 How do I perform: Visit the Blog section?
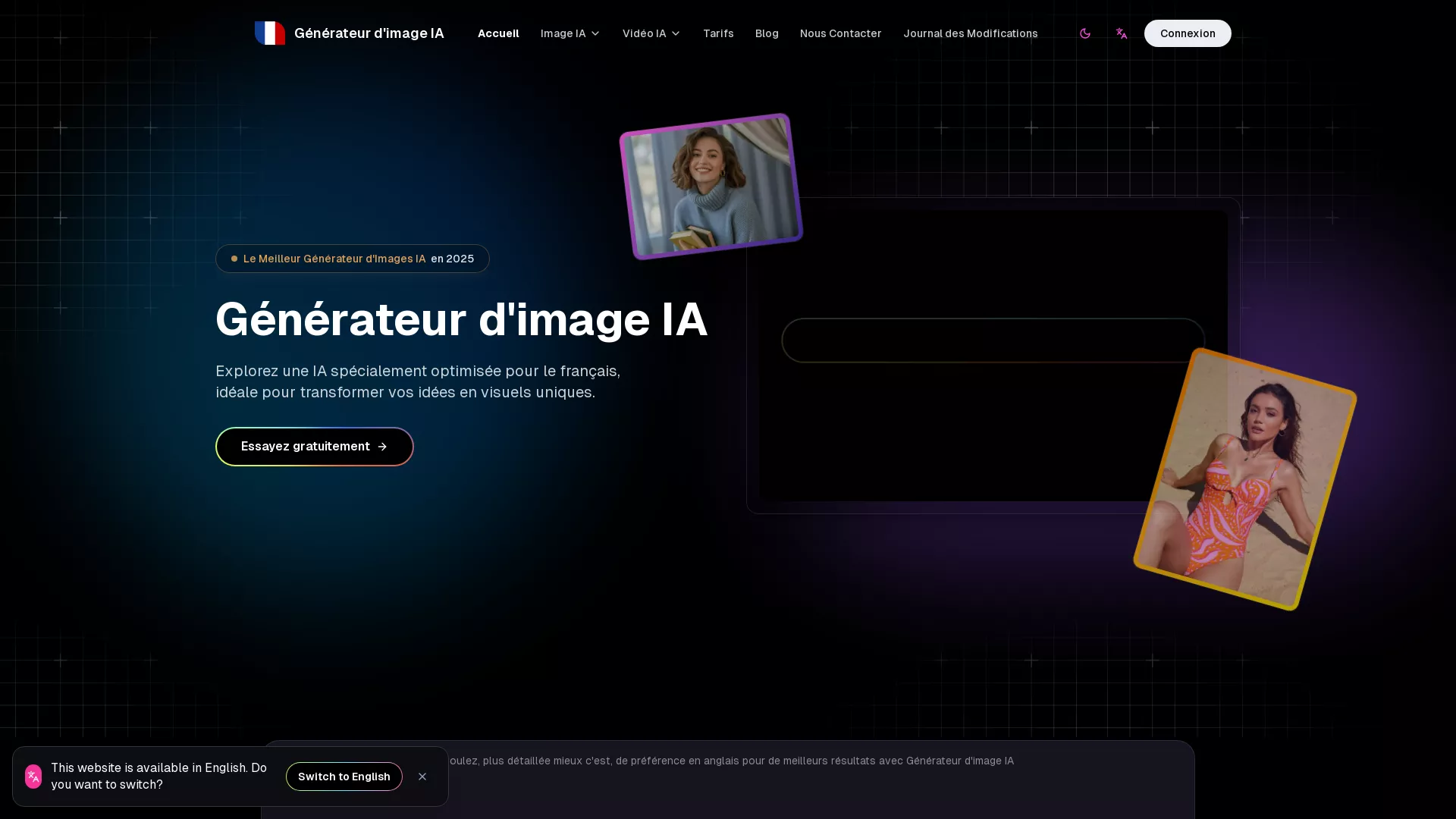coord(767,33)
